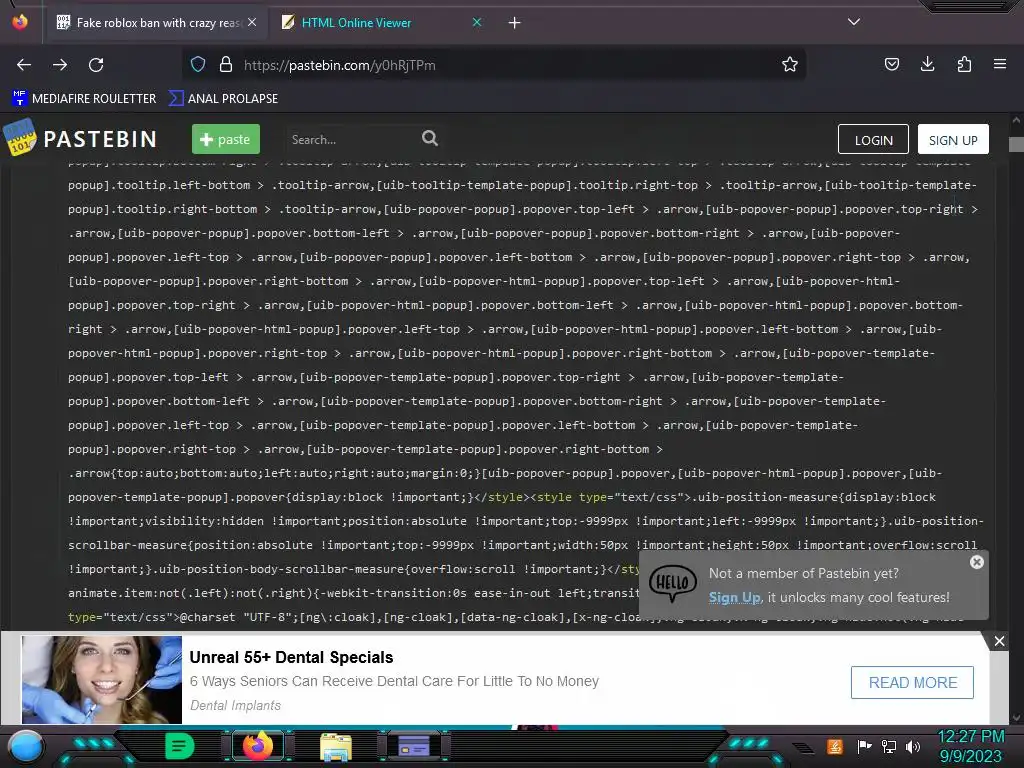Move the page vertical scrollbar thumb
This screenshot has width=1024, height=768.
1016,144
